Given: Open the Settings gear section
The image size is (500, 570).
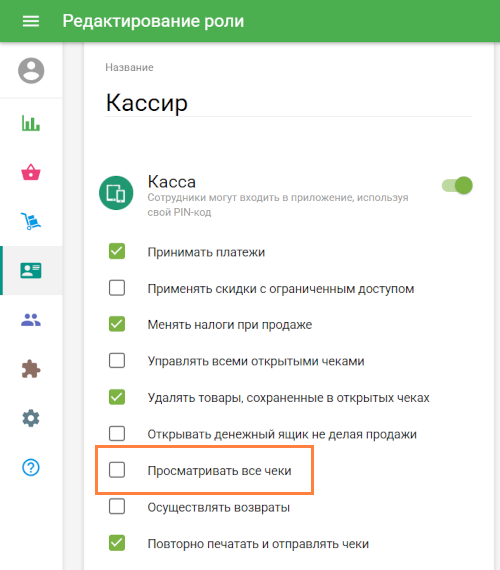Looking at the screenshot, I should (x=31, y=418).
